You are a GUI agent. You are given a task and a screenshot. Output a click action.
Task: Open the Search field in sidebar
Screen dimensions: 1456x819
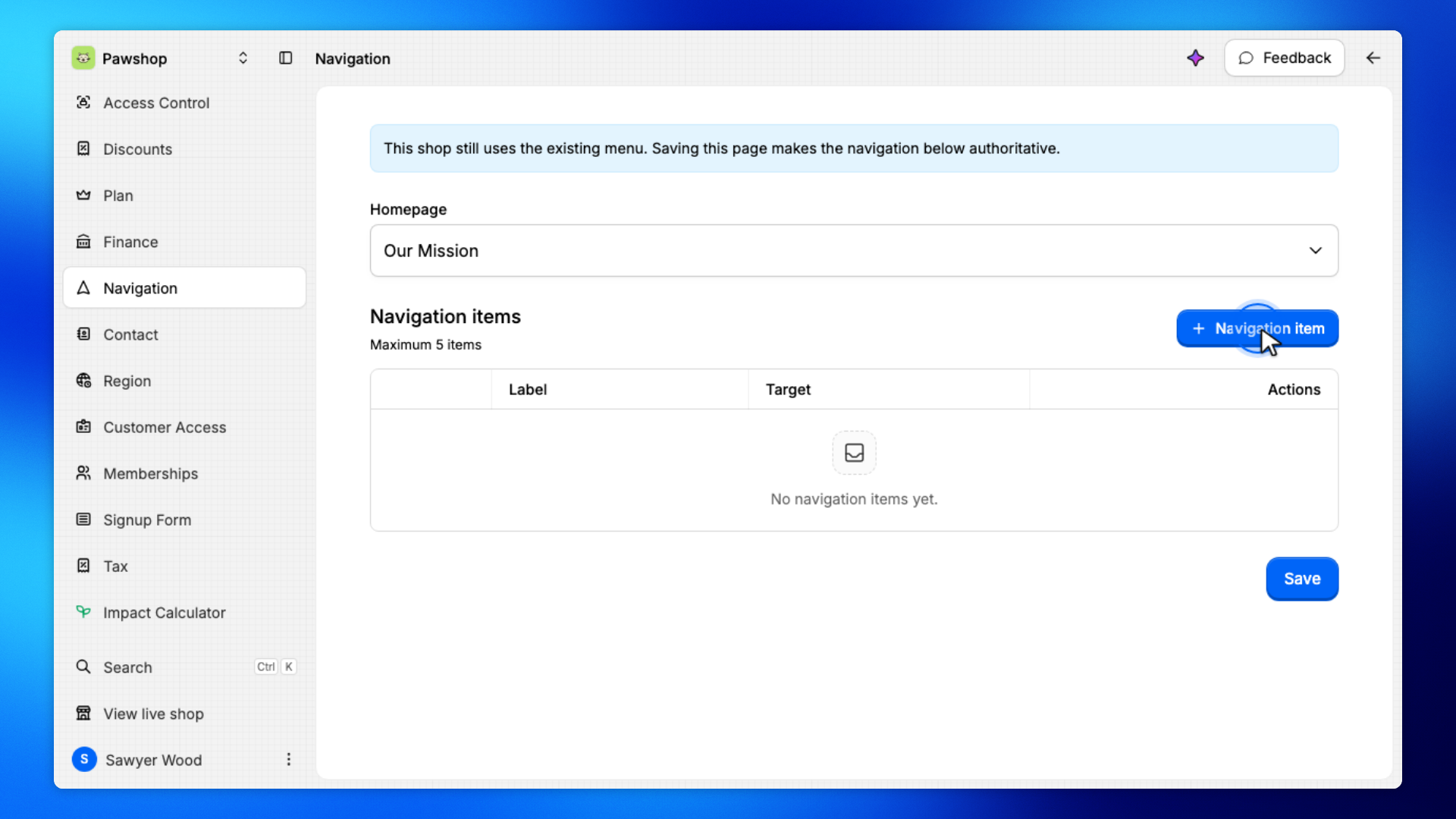coord(184,667)
